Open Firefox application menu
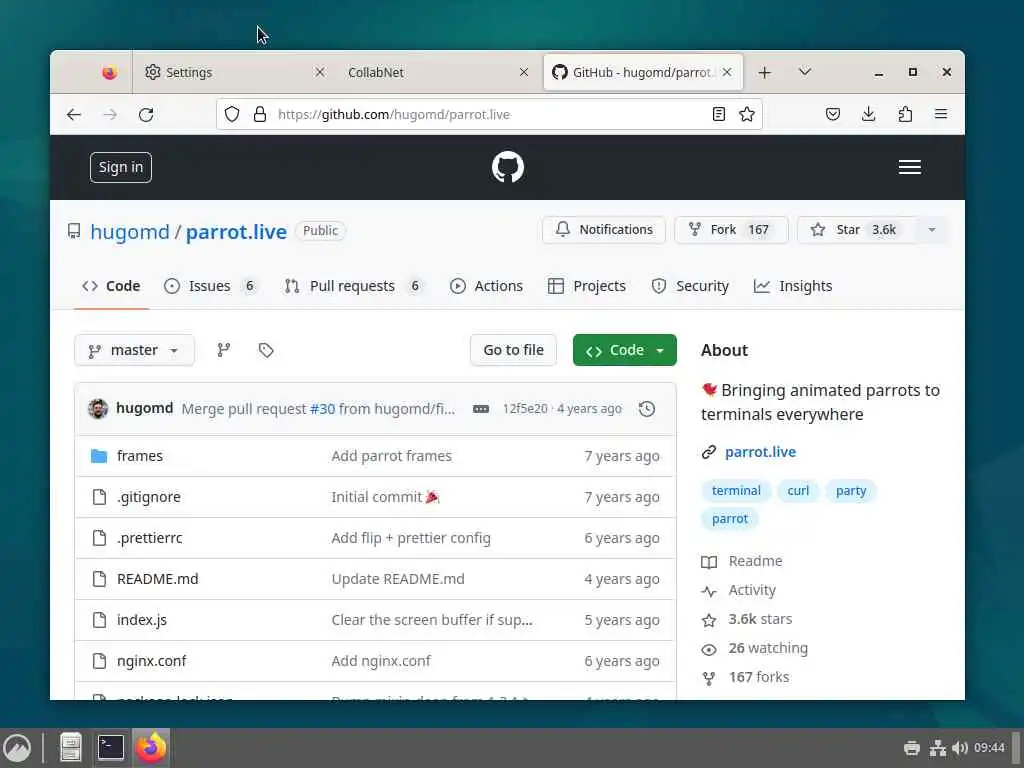 [940, 114]
